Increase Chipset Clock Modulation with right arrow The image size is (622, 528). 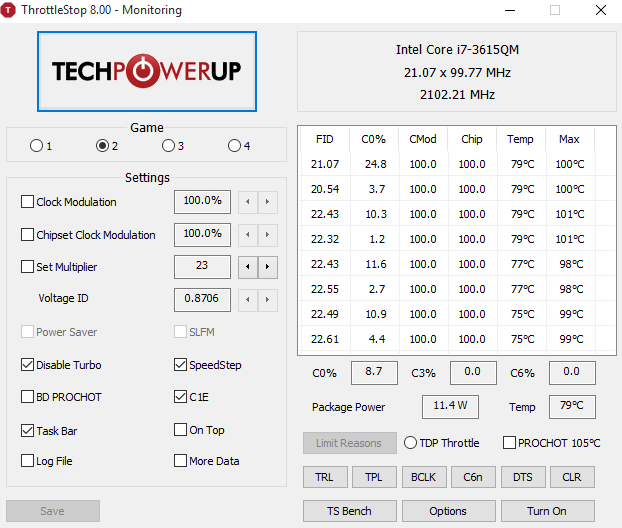pos(267,235)
